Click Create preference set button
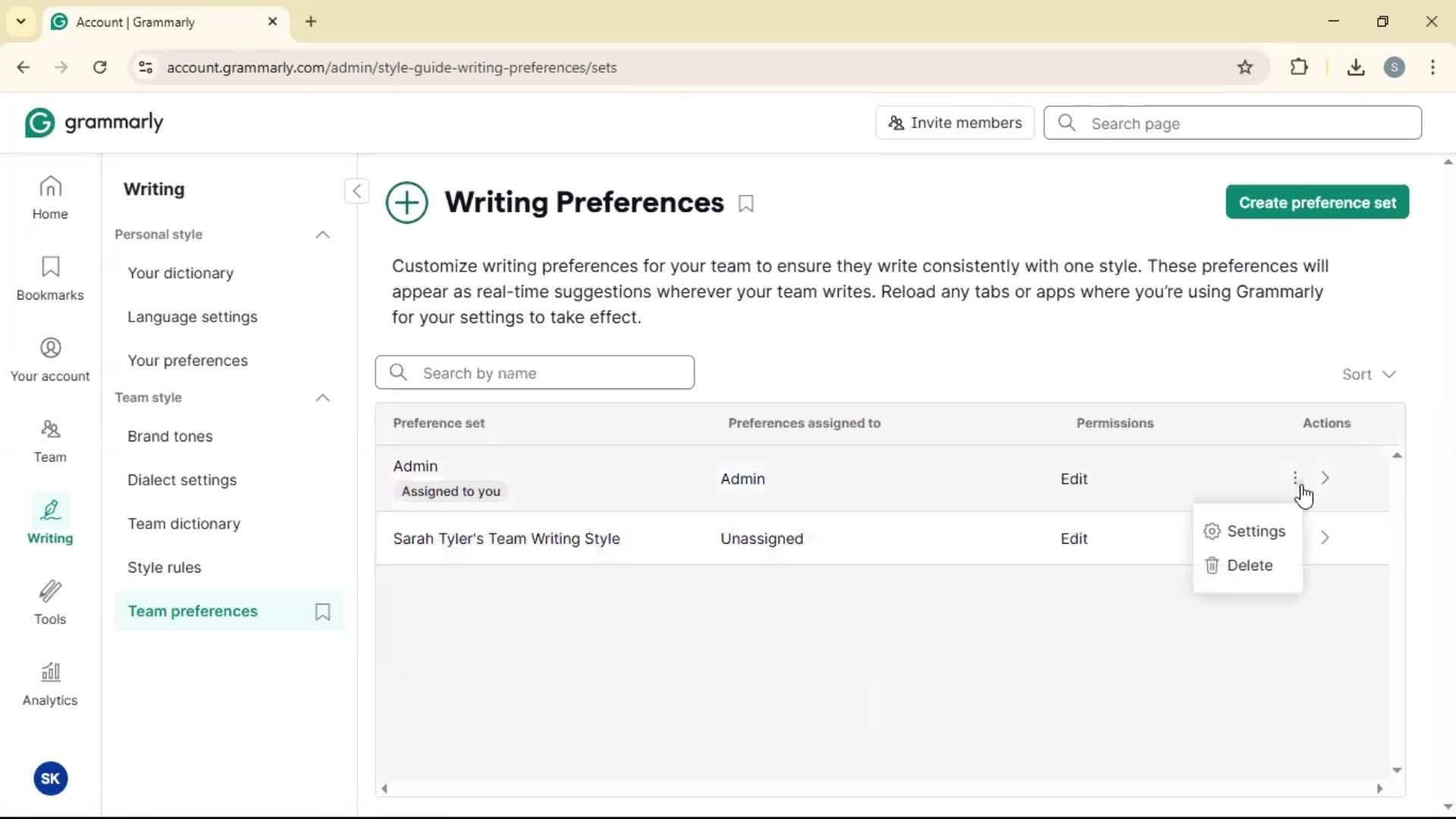This screenshot has width=1456, height=819. [1317, 202]
